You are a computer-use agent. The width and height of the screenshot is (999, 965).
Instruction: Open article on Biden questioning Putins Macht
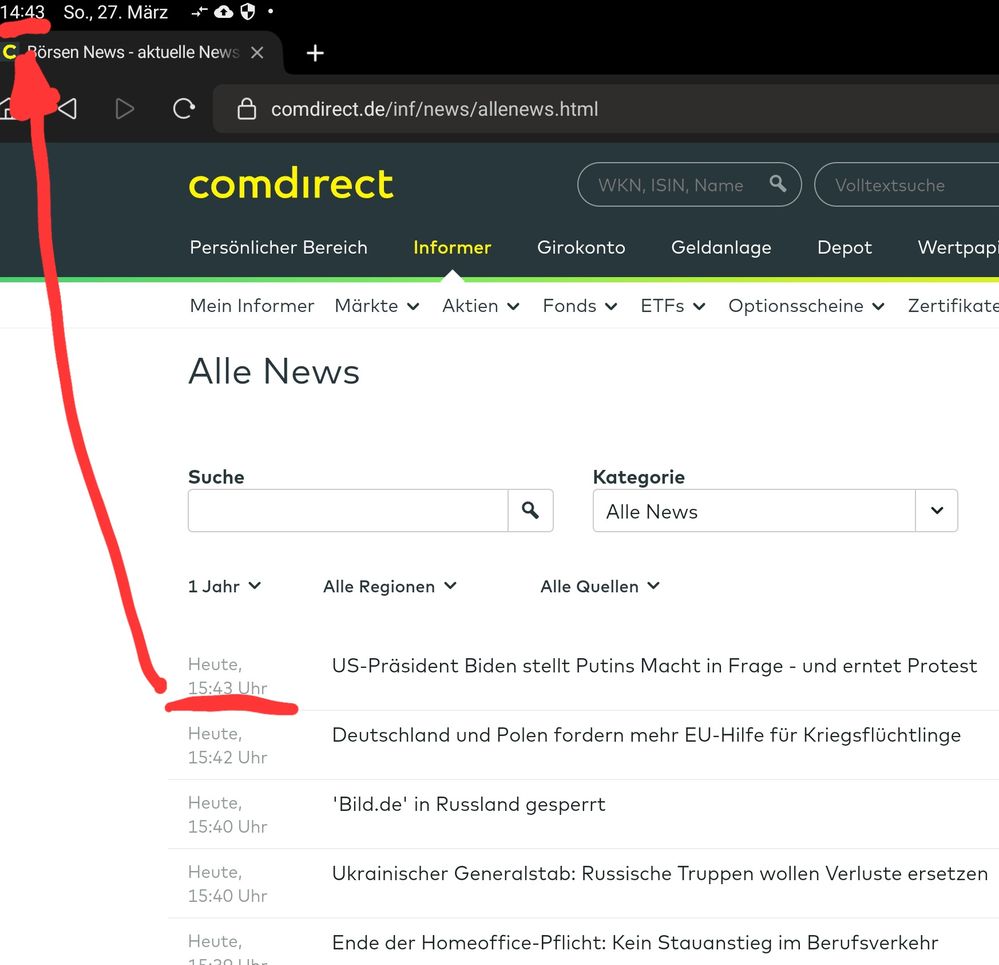(654, 666)
